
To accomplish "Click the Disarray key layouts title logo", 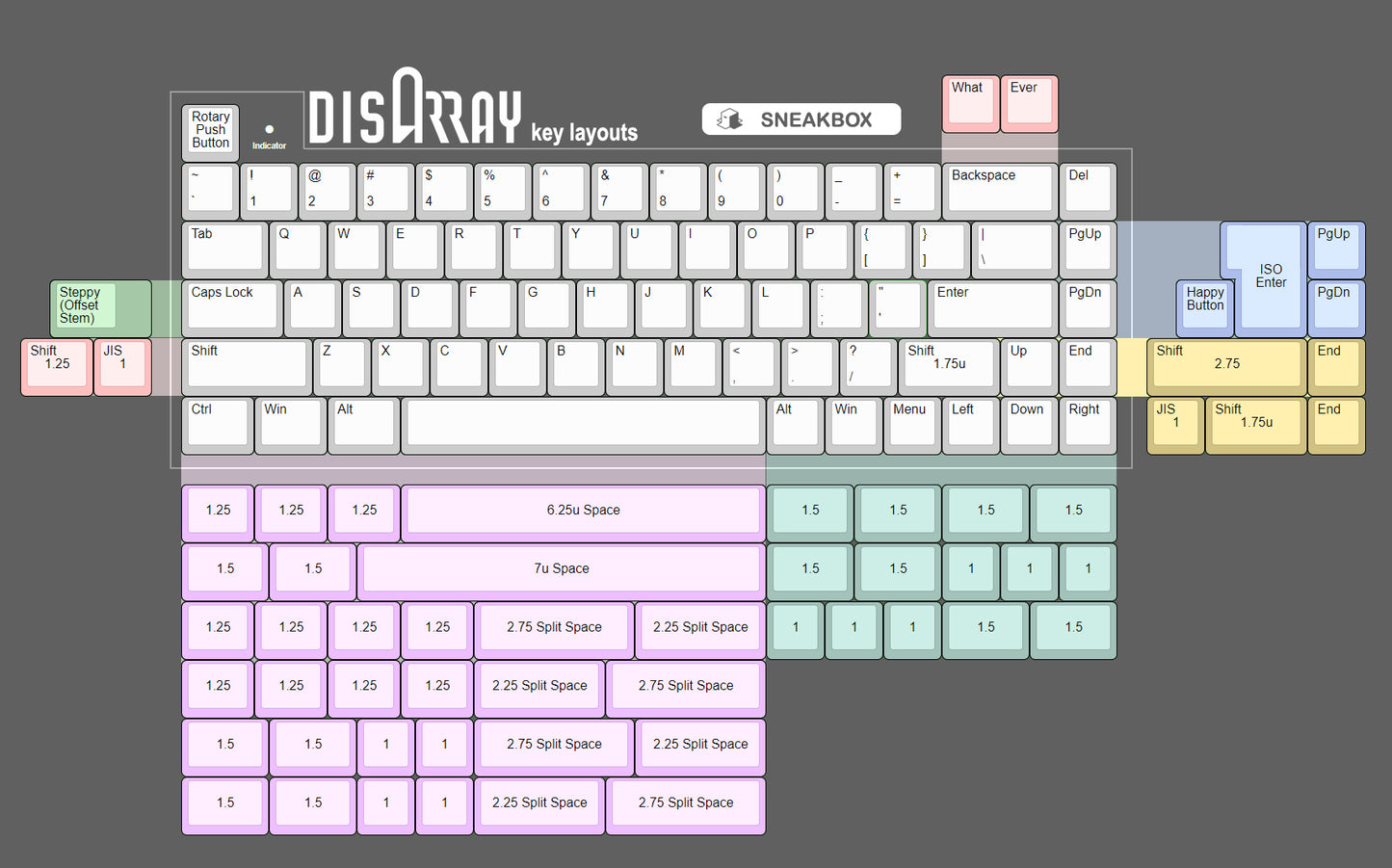I will pos(472,112).
